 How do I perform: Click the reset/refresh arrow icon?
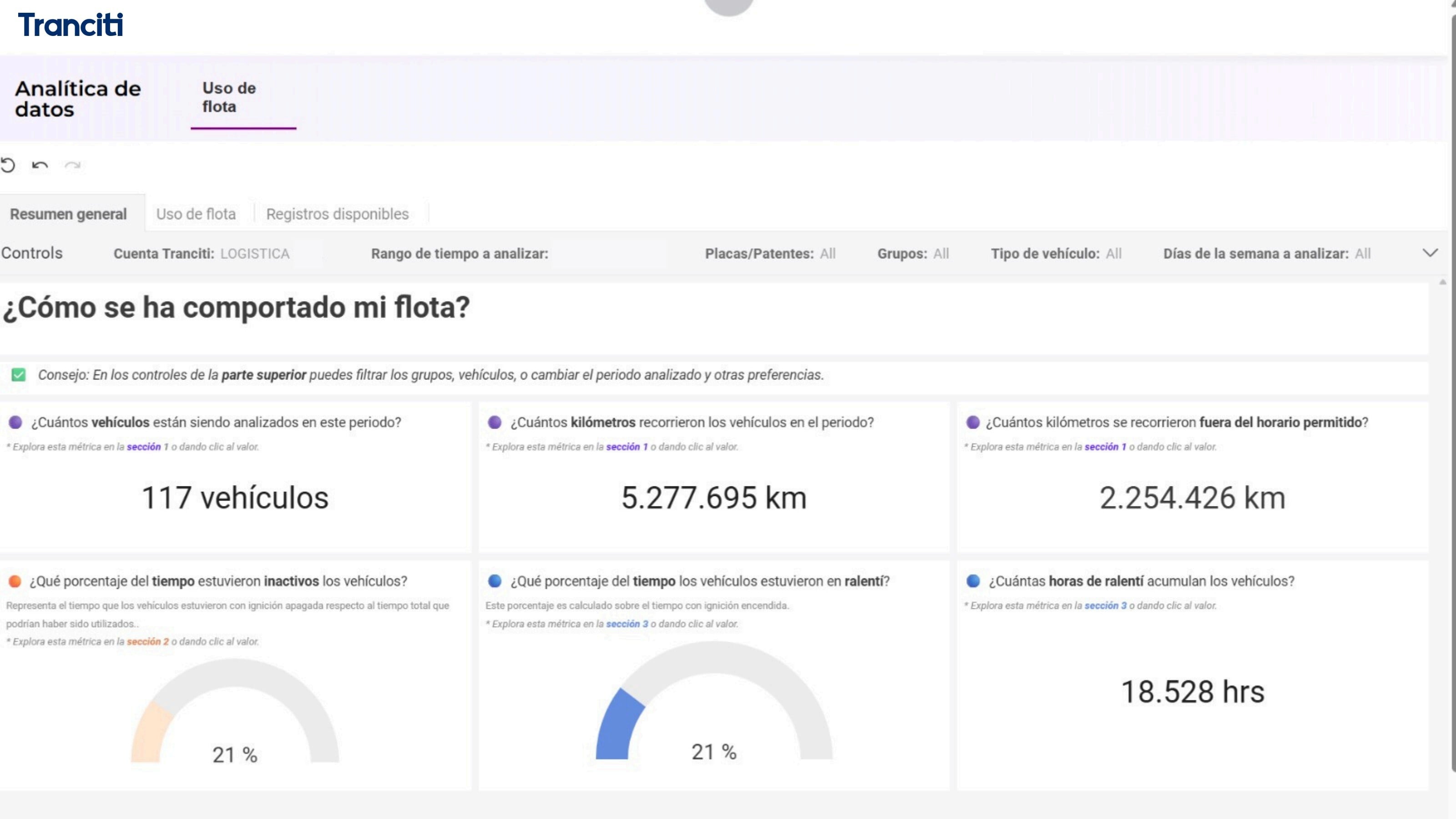8,165
